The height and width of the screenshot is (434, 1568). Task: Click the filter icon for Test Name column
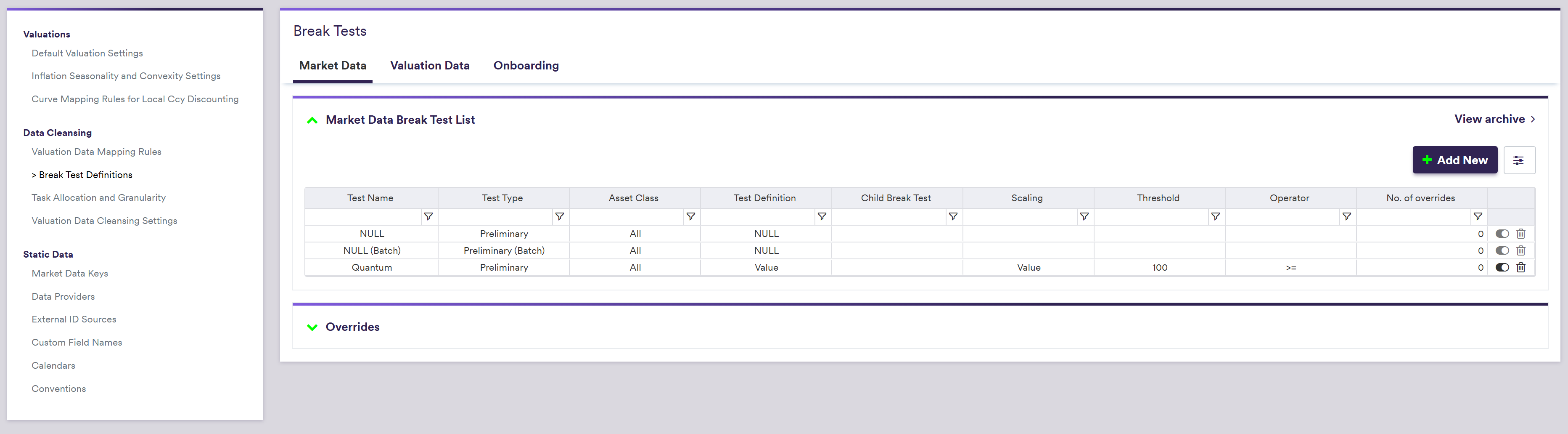pyautogui.click(x=428, y=216)
